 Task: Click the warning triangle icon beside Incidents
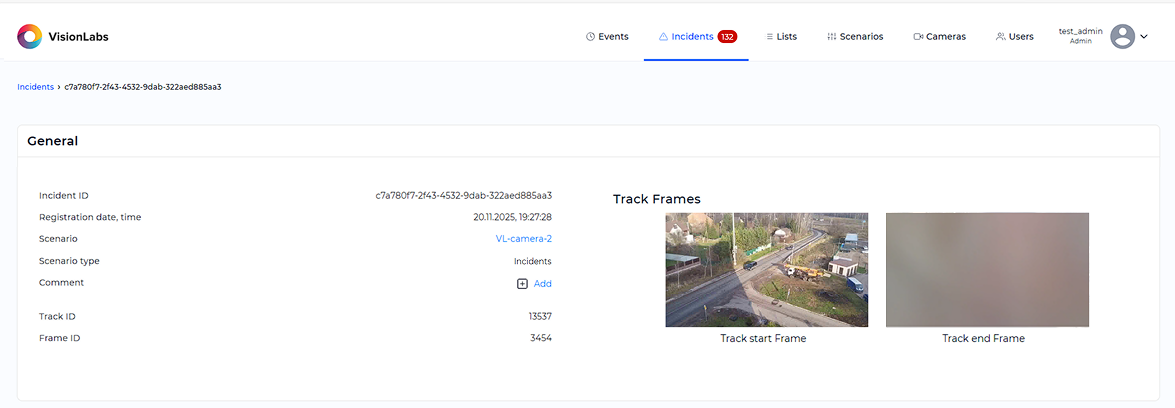tap(663, 37)
